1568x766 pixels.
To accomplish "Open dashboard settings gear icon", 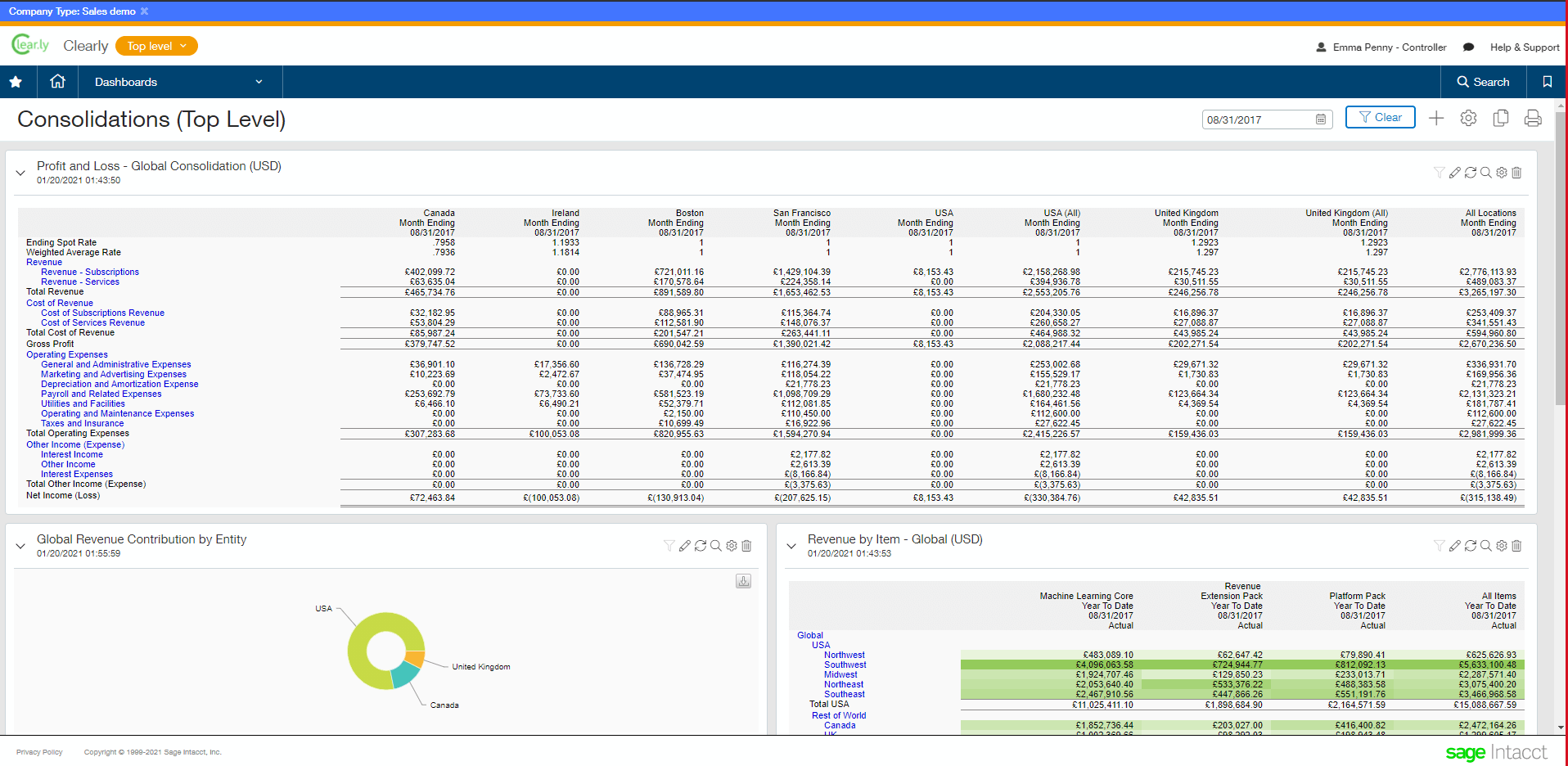I will (x=1468, y=119).
